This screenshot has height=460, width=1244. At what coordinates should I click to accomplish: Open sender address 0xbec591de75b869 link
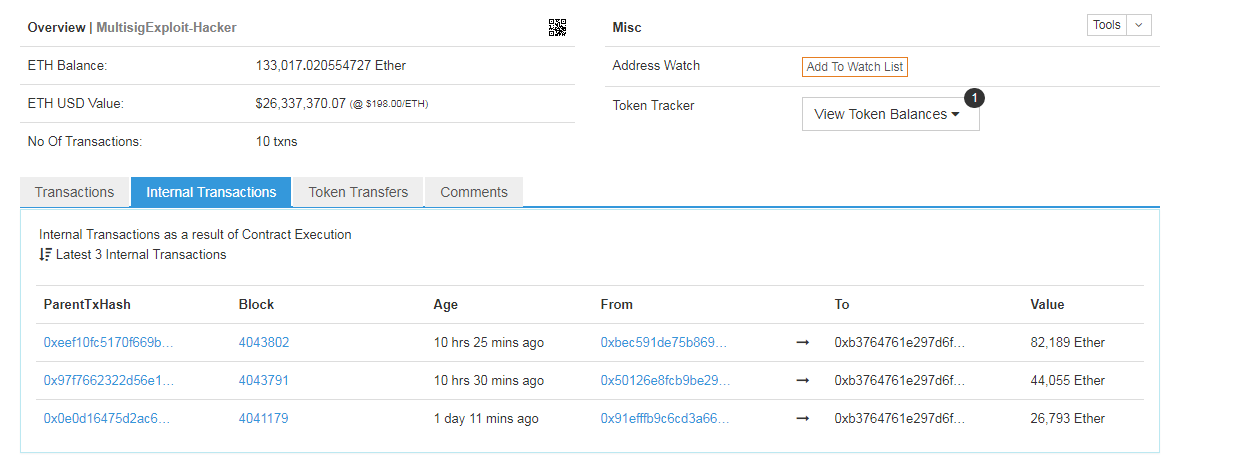click(x=664, y=343)
